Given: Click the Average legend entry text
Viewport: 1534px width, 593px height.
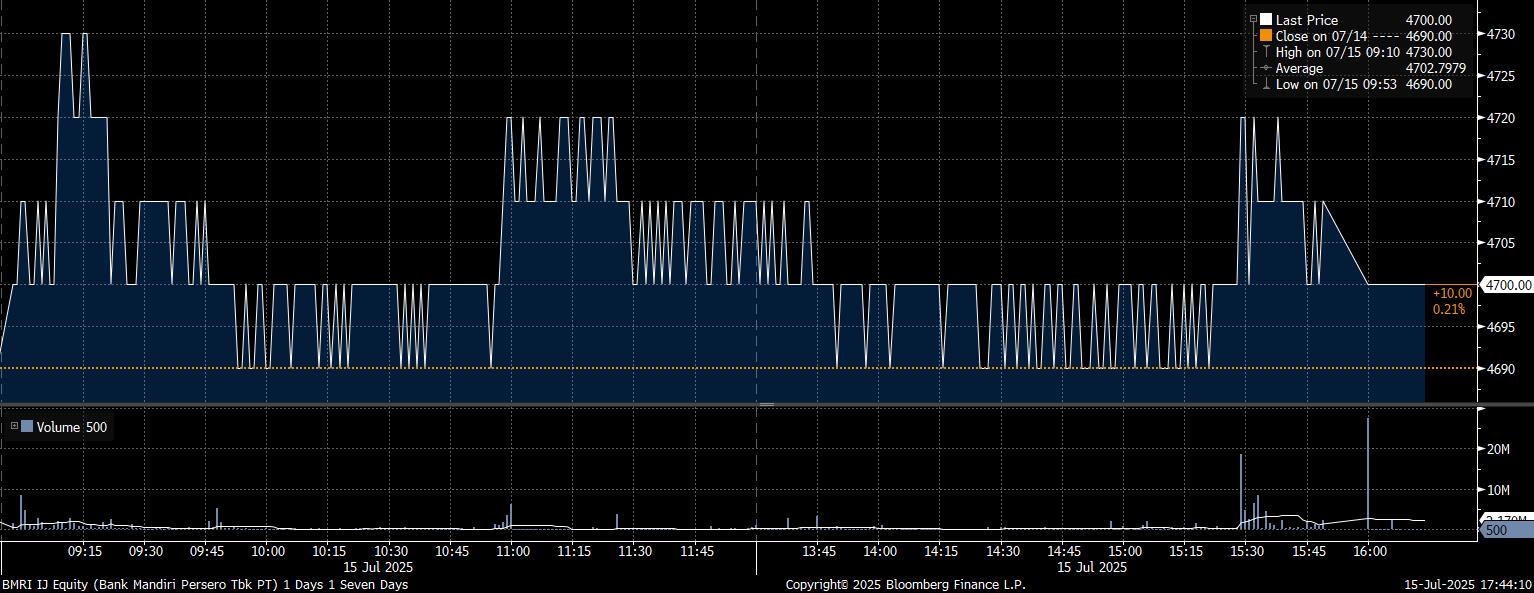Looking at the screenshot, I should pos(1299,68).
